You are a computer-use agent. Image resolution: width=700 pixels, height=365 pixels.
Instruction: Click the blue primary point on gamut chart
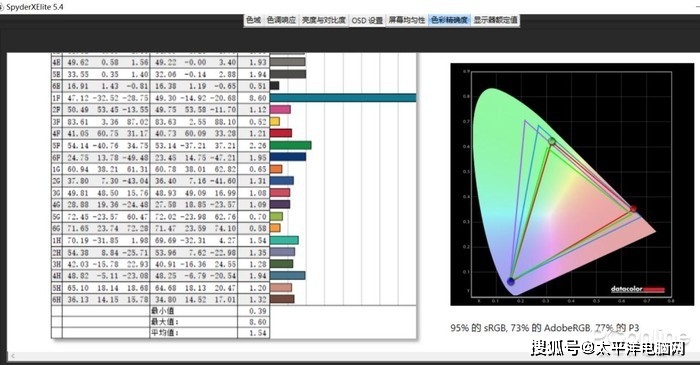(x=511, y=281)
